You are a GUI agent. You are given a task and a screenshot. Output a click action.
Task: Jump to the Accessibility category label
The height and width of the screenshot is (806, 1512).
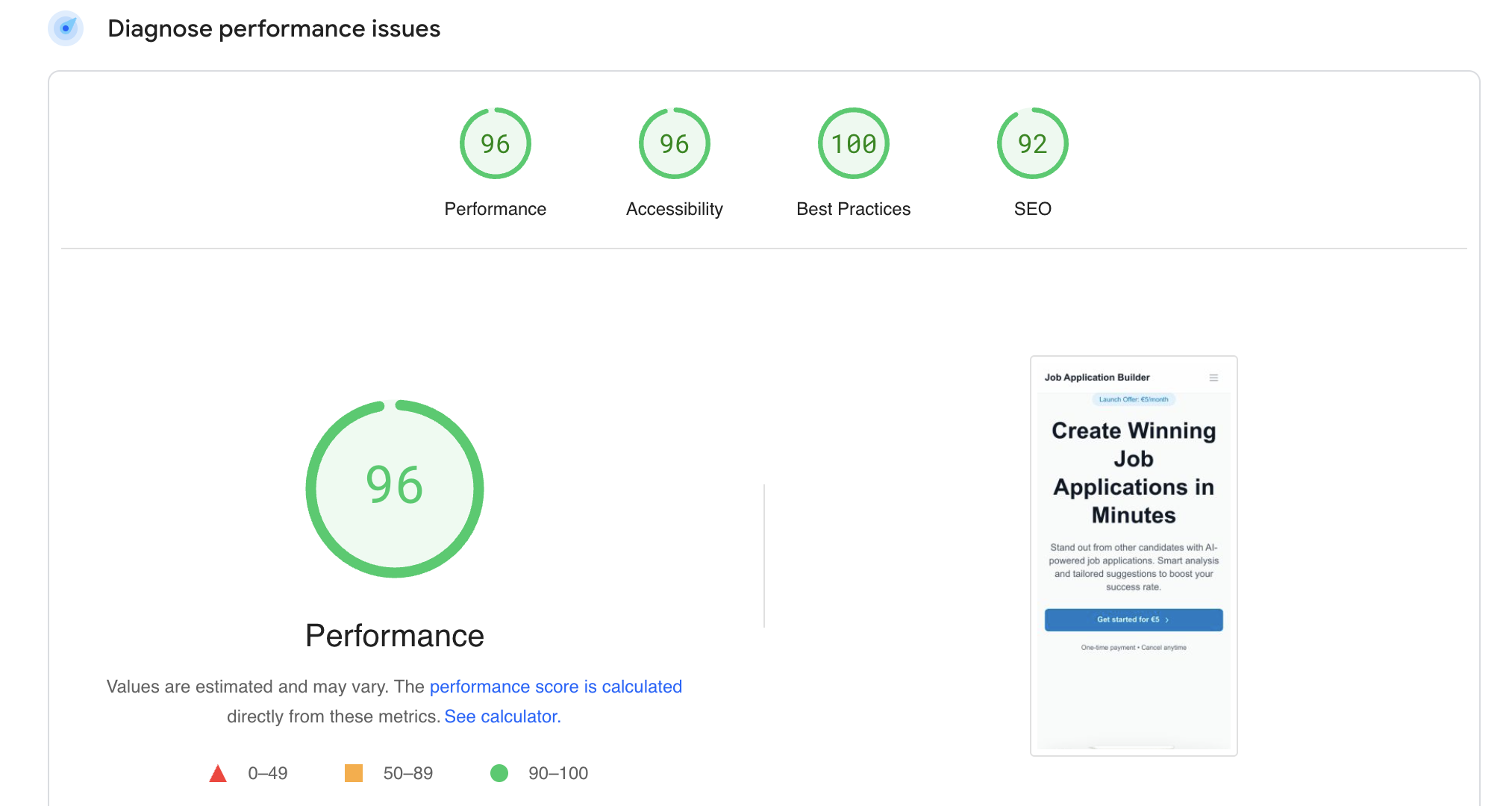[x=674, y=209]
